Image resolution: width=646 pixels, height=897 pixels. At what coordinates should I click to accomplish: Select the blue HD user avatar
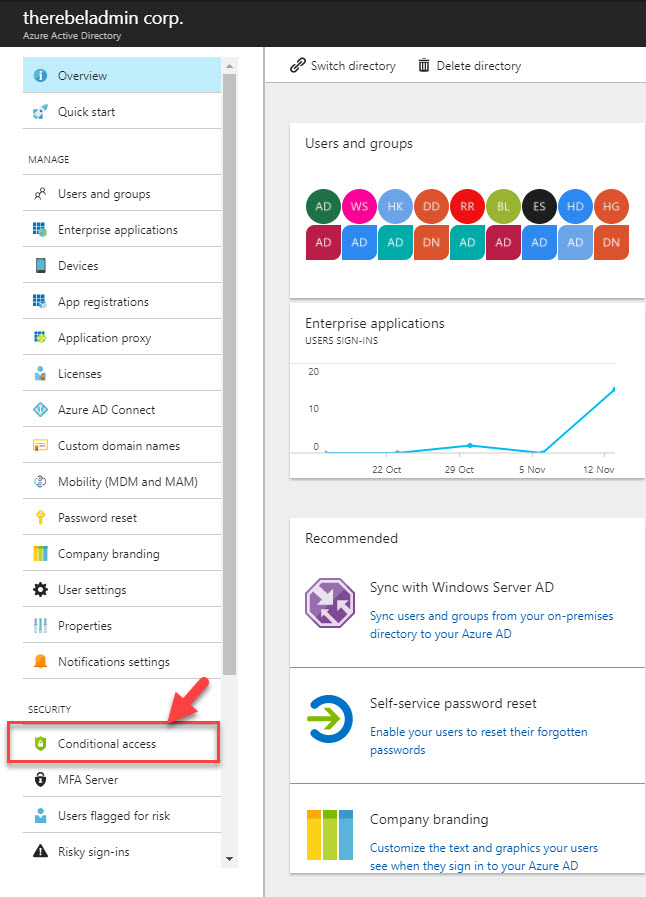(x=576, y=206)
